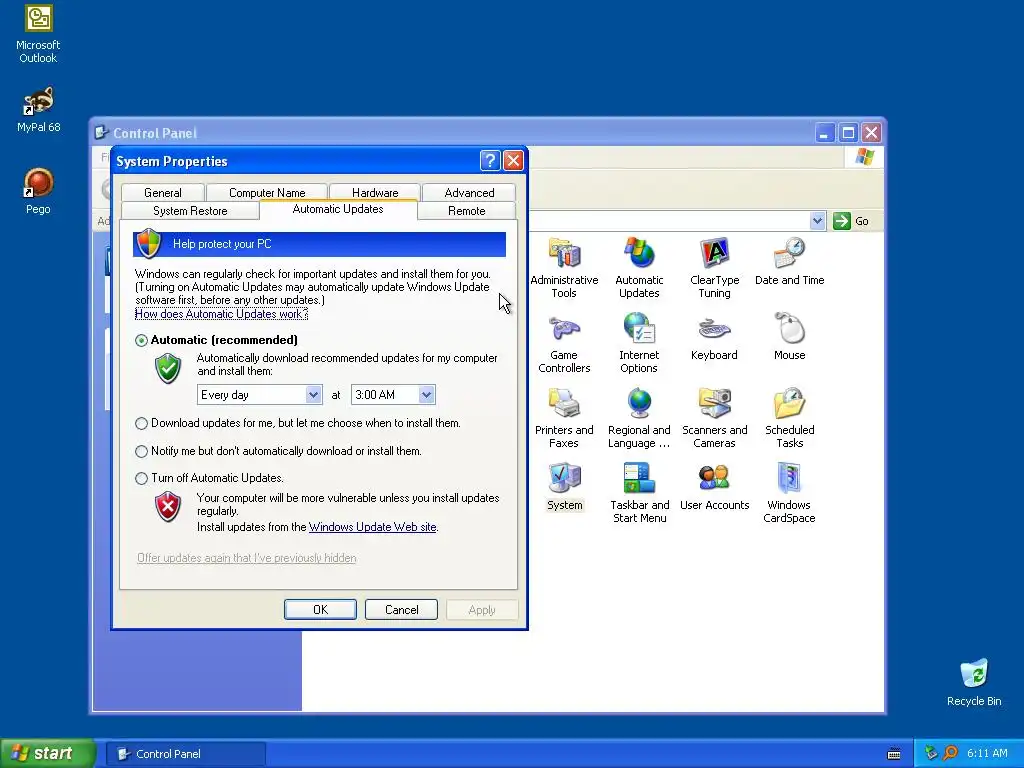Select Microsoft Outlook desktop icon
The height and width of the screenshot is (768, 1024).
point(38,34)
